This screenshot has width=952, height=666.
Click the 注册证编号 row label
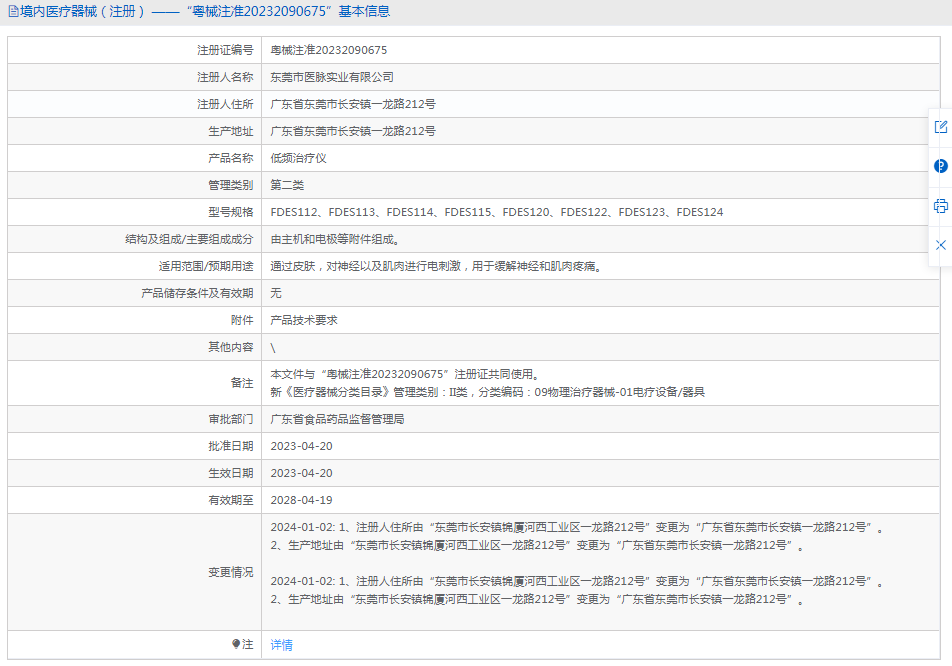point(225,50)
